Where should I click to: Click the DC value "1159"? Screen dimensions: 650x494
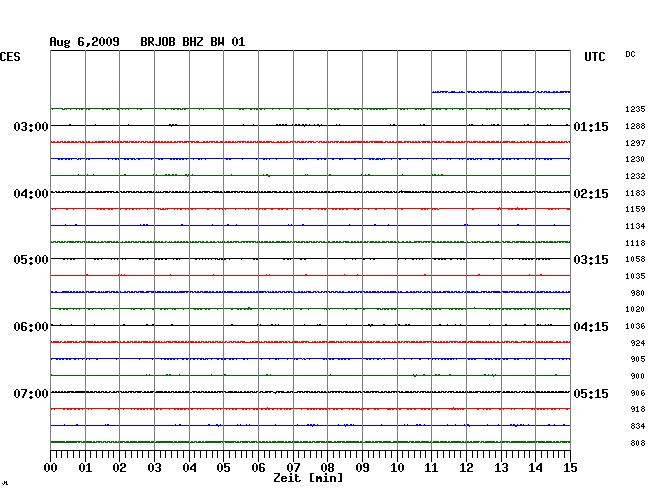(635, 209)
